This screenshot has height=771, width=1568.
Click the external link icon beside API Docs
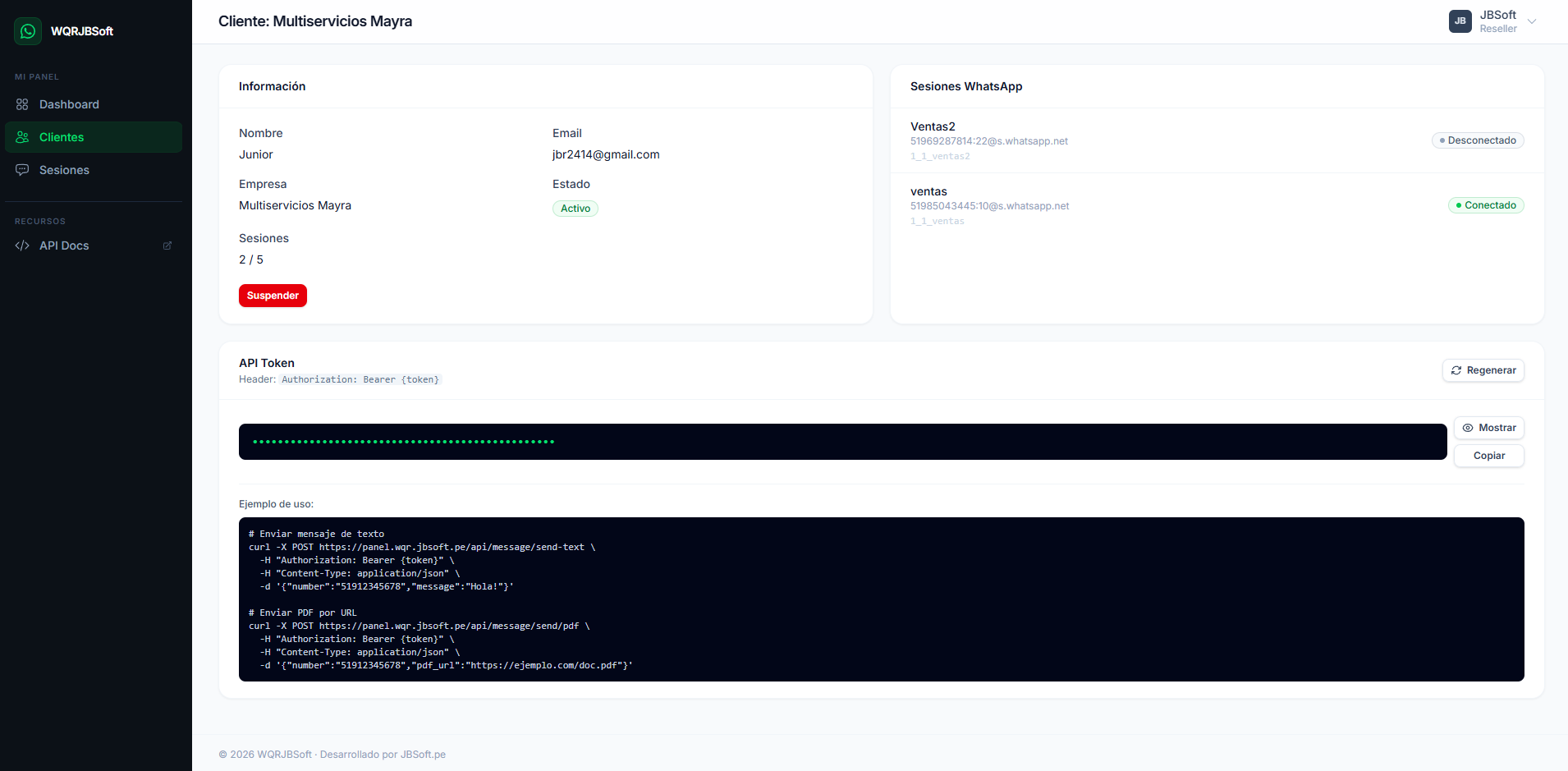[x=167, y=246]
